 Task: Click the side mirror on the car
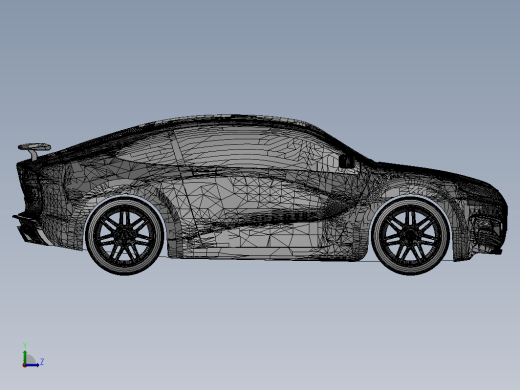click(x=347, y=161)
